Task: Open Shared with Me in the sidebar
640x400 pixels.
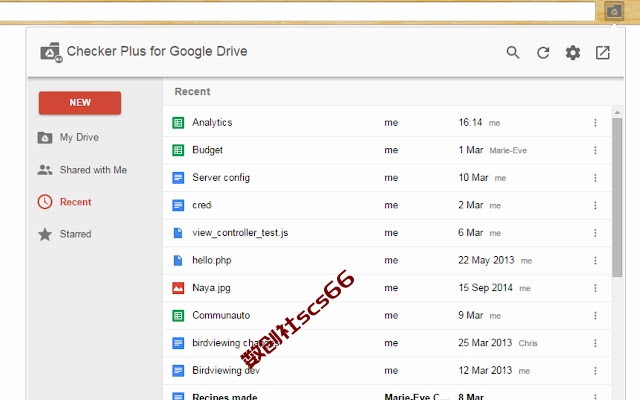Action: coord(93,170)
